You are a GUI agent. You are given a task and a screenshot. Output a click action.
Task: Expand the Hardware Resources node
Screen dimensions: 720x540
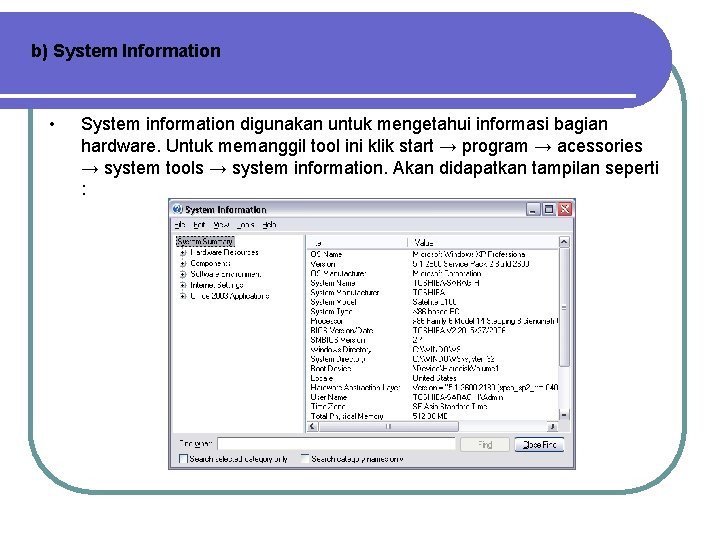183,253
